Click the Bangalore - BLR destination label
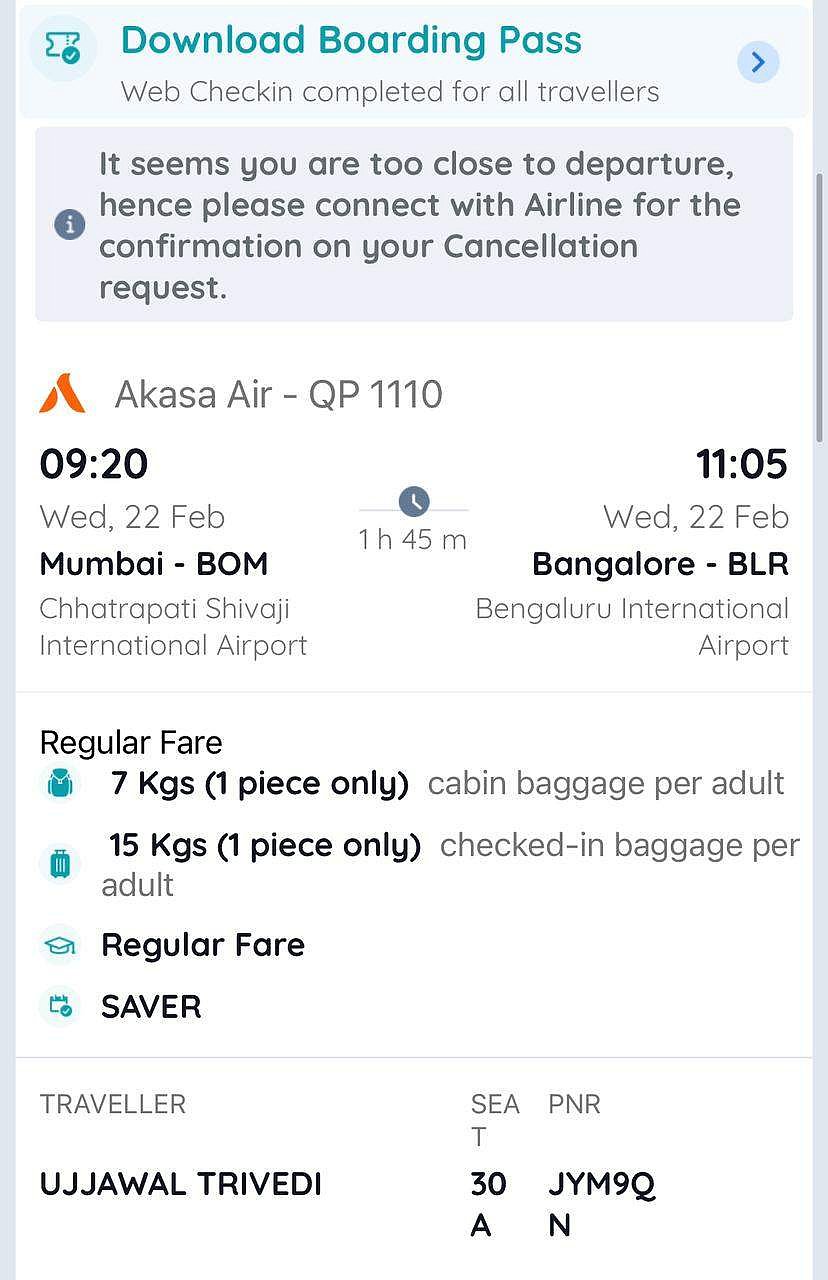Screen dimensions: 828x1280 point(660,564)
